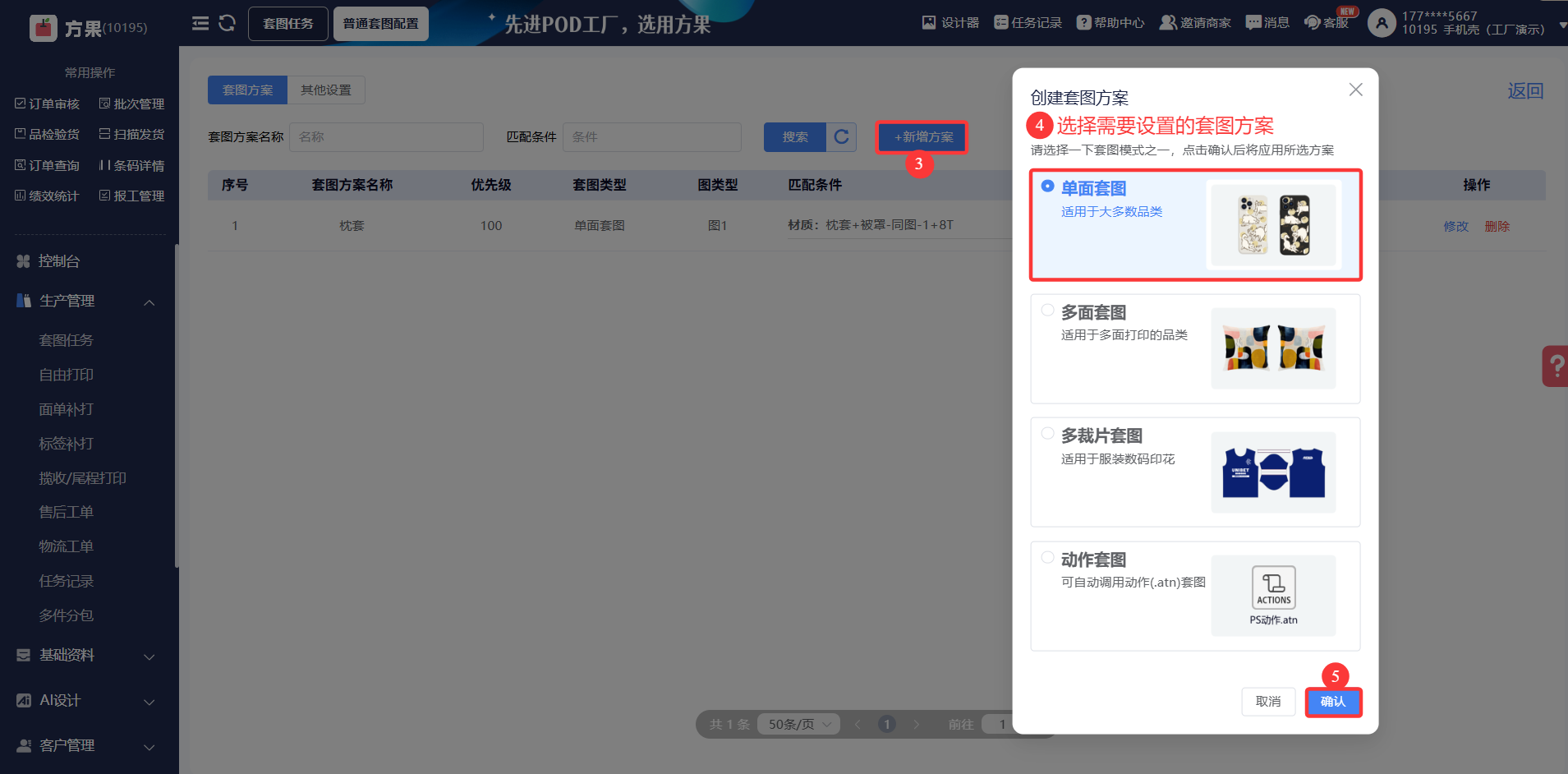This screenshot has height=774, width=1568.
Task: Select the 多面套图 radio option
Action: click(x=1047, y=310)
